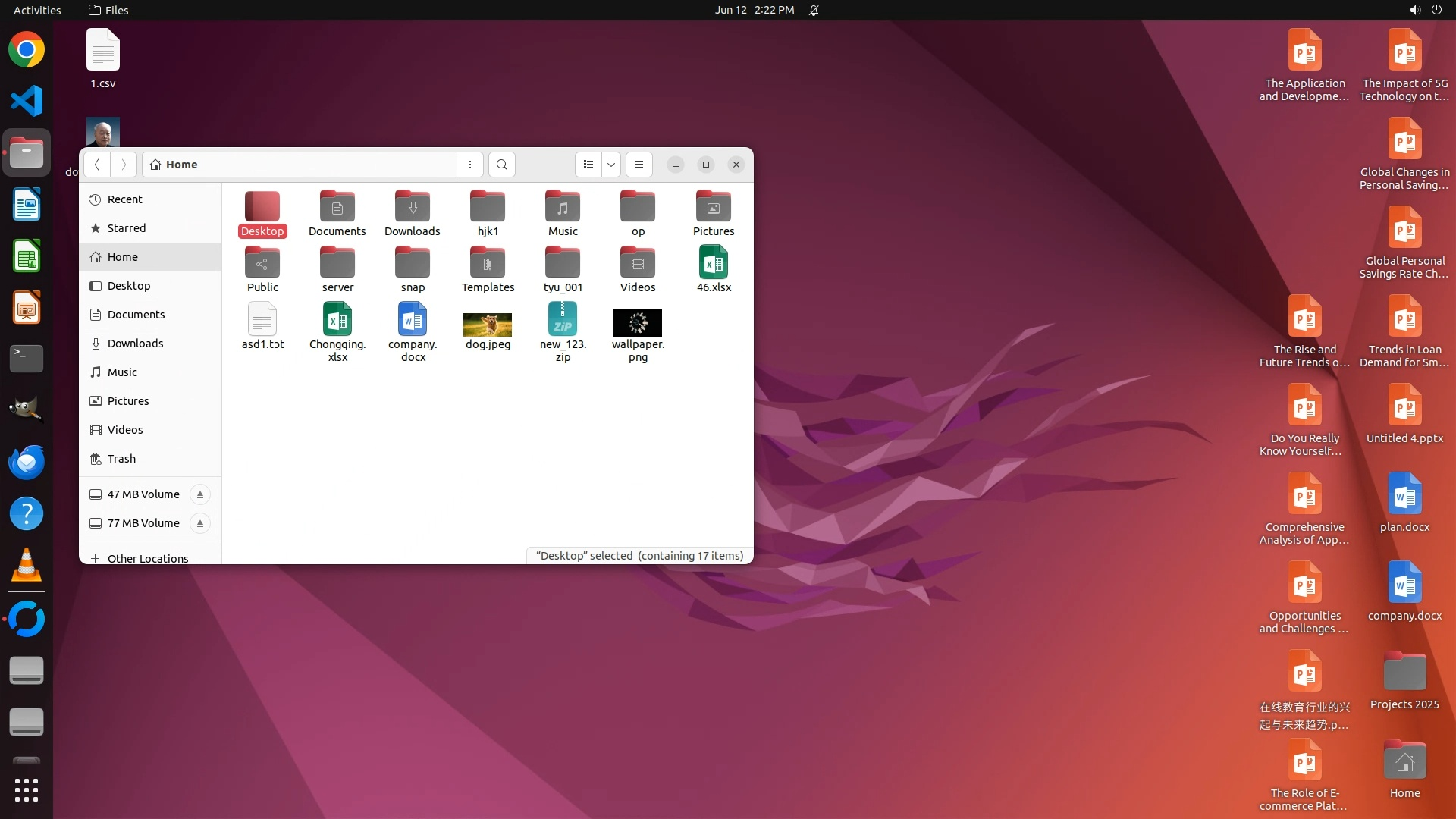Open Activities overview in top bar

pyautogui.click(x=37, y=10)
